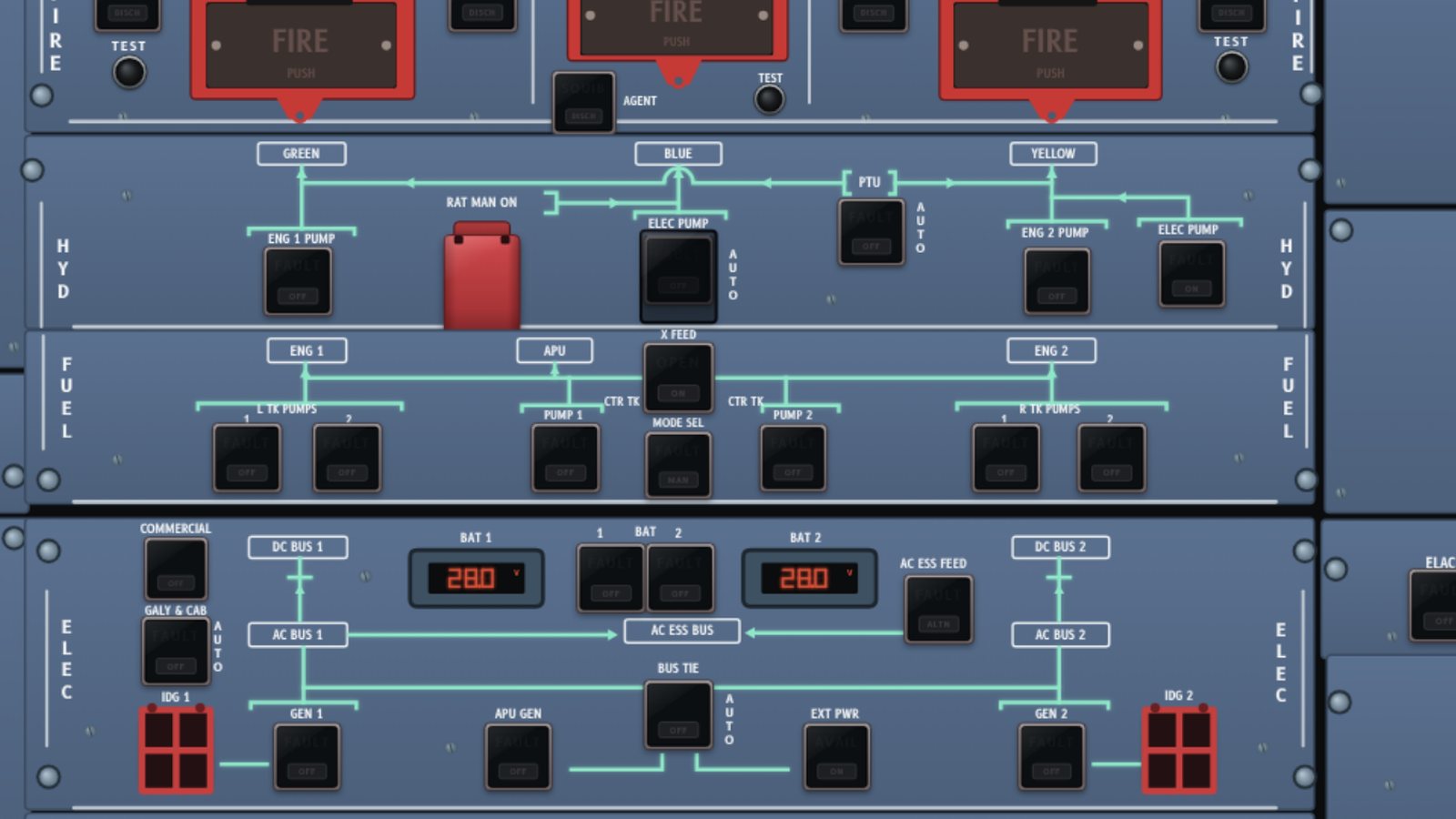Toggle L TK PUMPS 2 switch

[347, 458]
